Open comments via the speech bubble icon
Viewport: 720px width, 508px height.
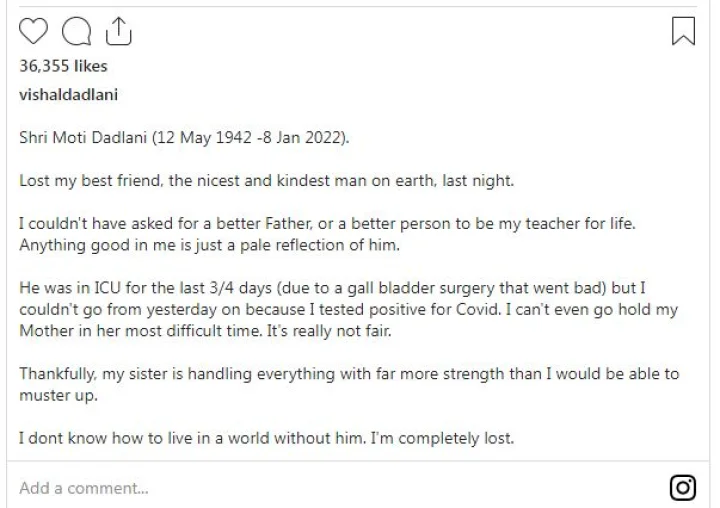[x=76, y=31]
